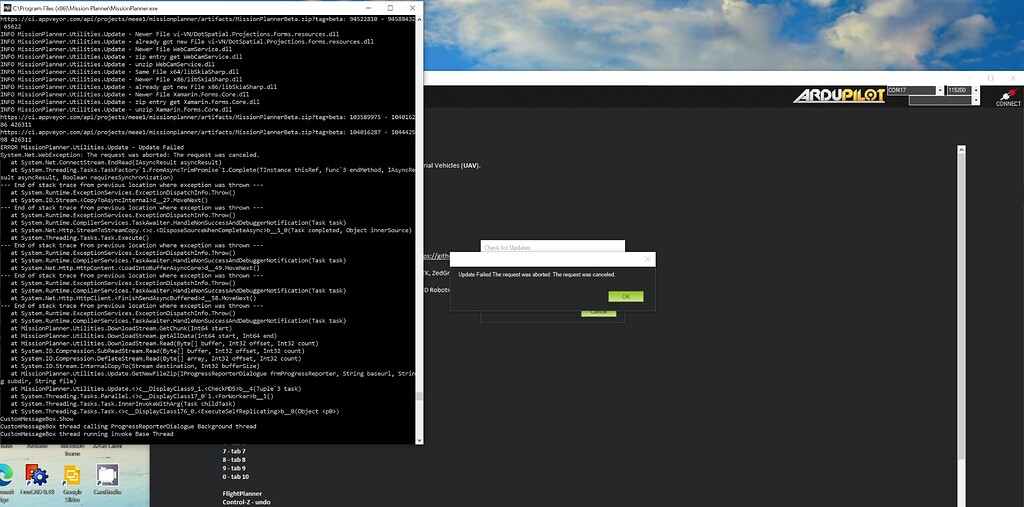
Task: Expand the 115200 baud rate dropdown
Action: click(976, 91)
